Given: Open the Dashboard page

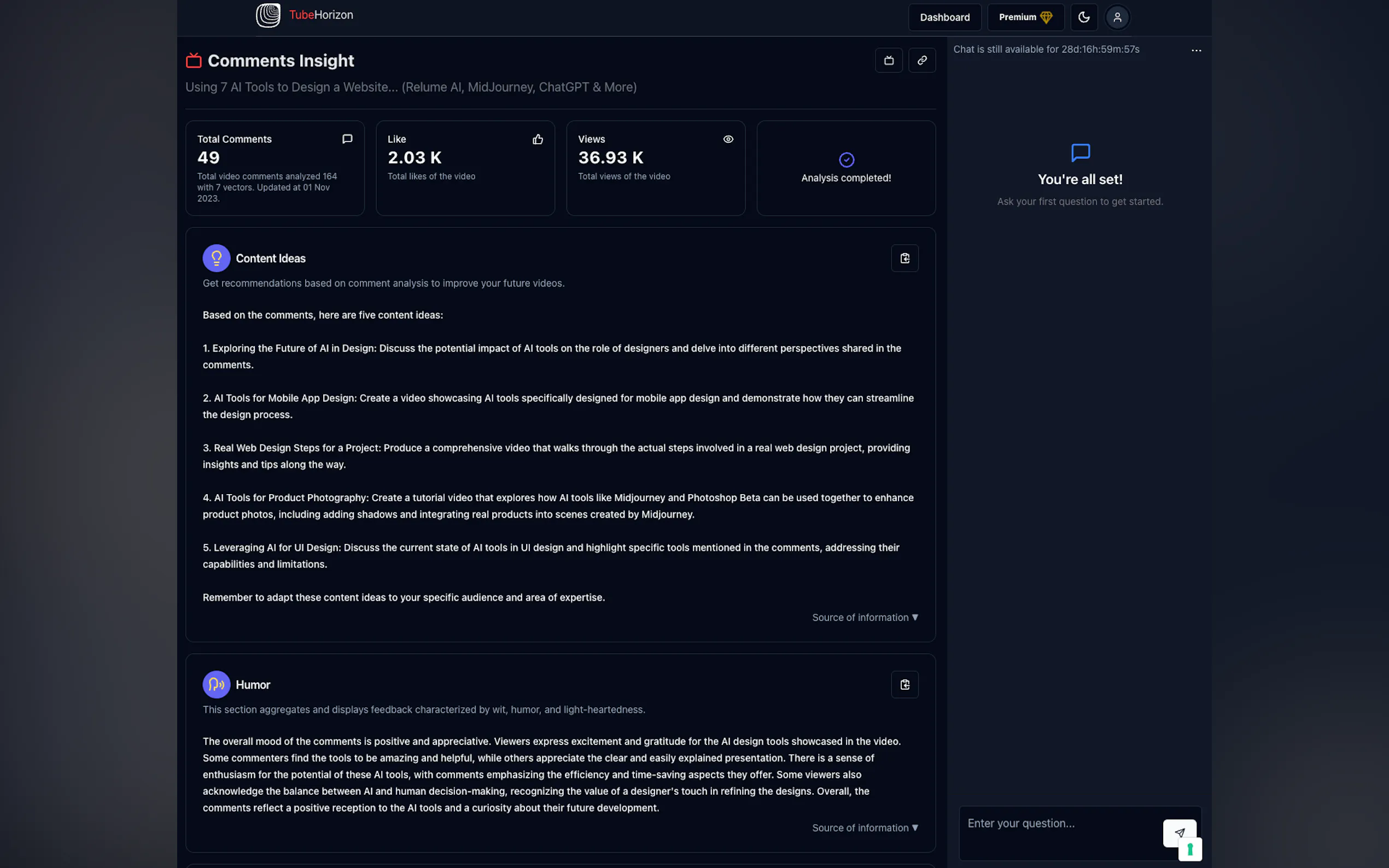Looking at the screenshot, I should click(944, 17).
